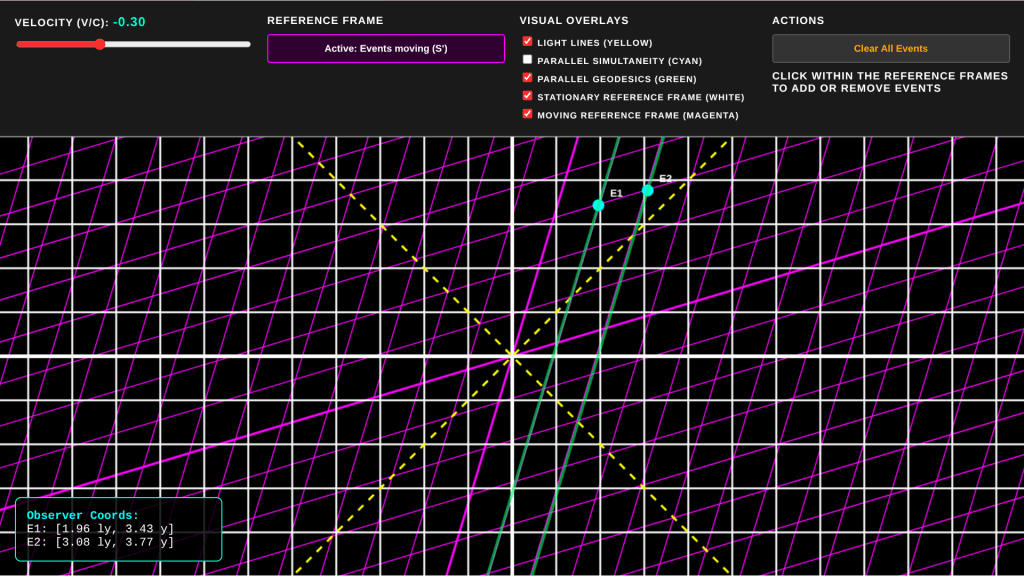Image resolution: width=1024 pixels, height=576 pixels.
Task: Click the 'Reference Frame' section heading
Action: click(325, 21)
